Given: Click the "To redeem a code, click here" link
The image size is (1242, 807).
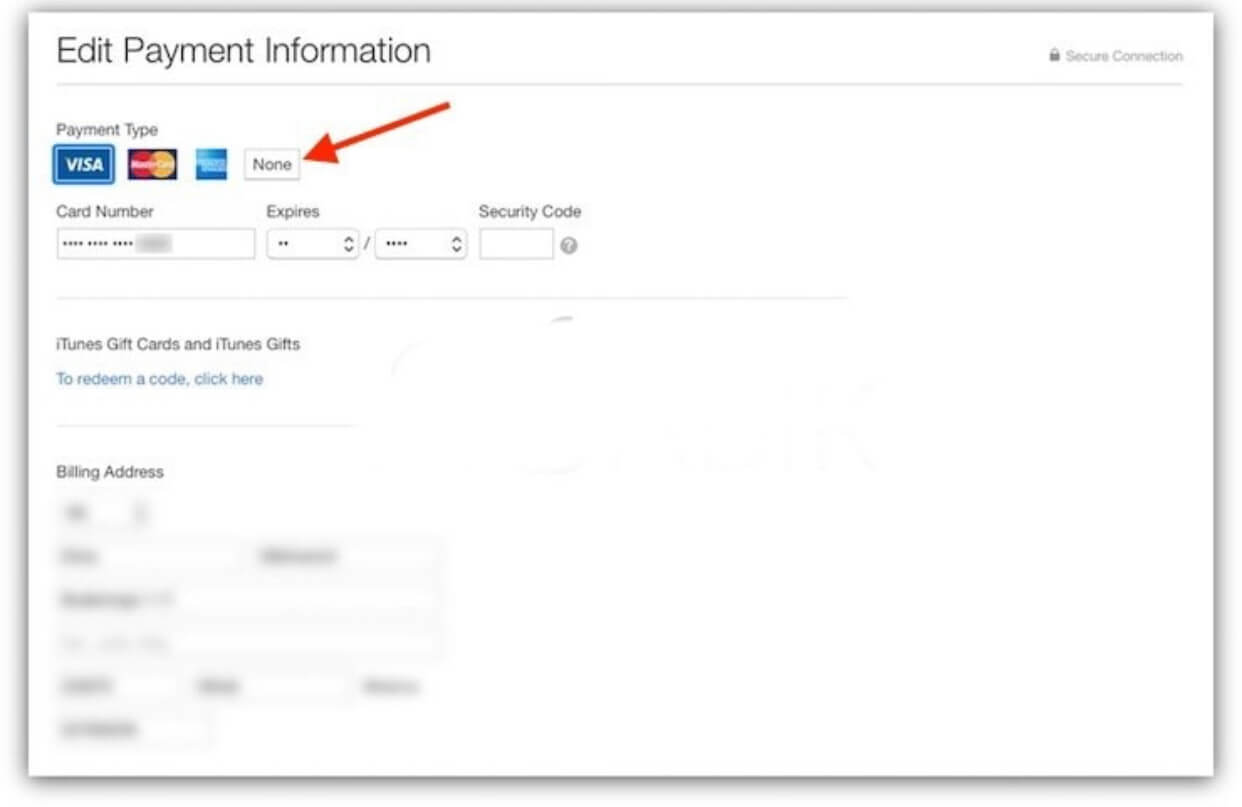Looking at the screenshot, I should [160, 379].
